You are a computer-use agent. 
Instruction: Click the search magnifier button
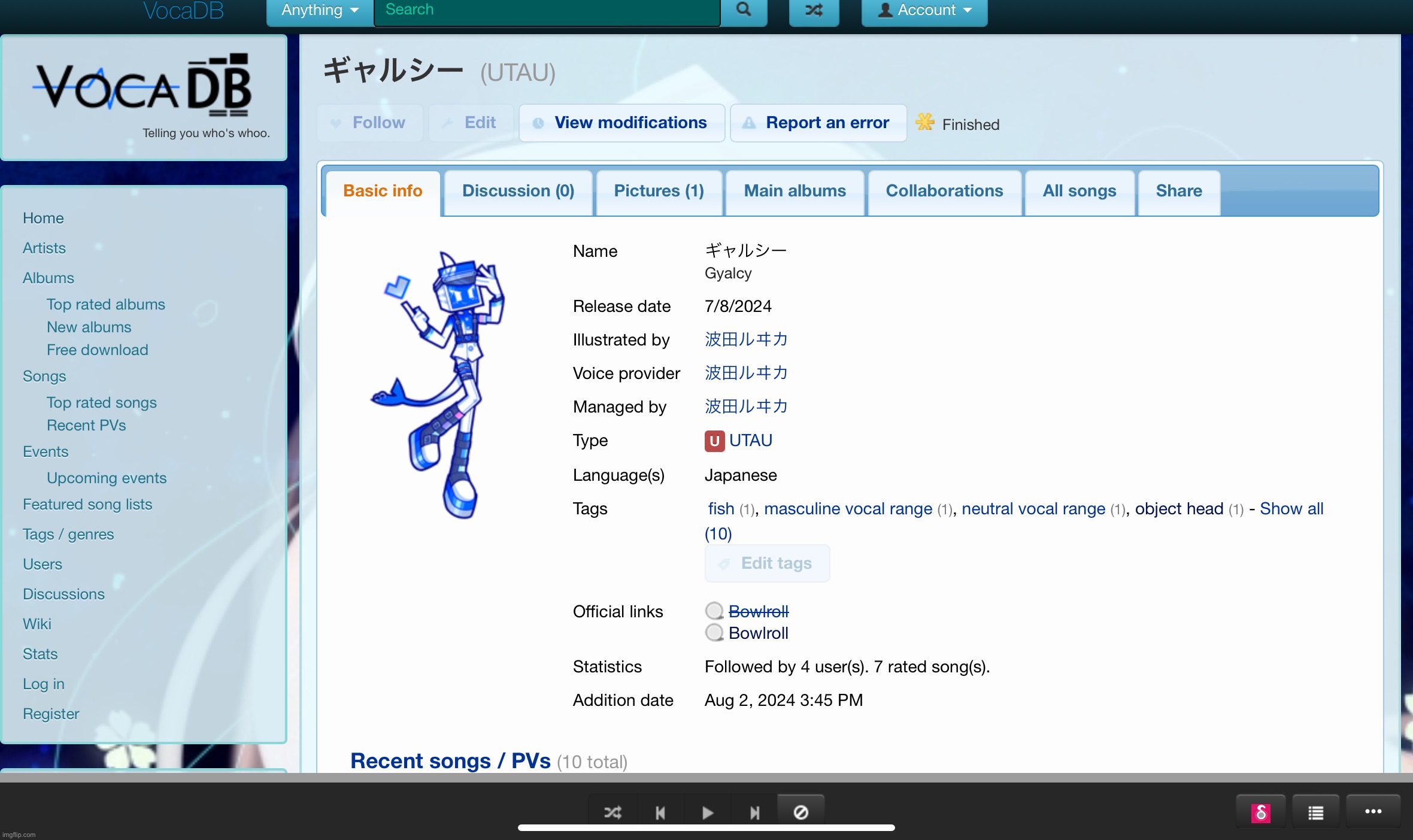coord(743,11)
